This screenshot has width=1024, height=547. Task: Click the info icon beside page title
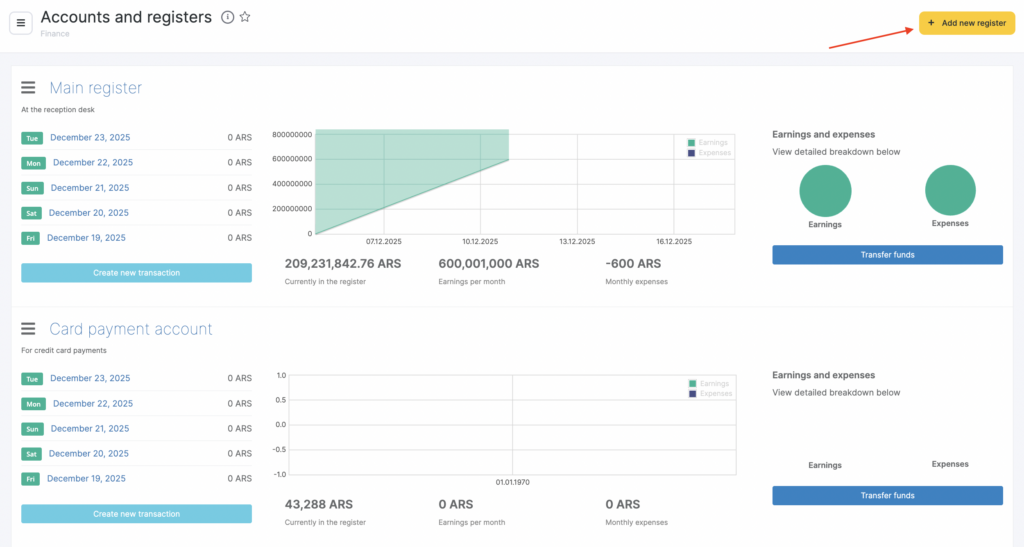[227, 17]
